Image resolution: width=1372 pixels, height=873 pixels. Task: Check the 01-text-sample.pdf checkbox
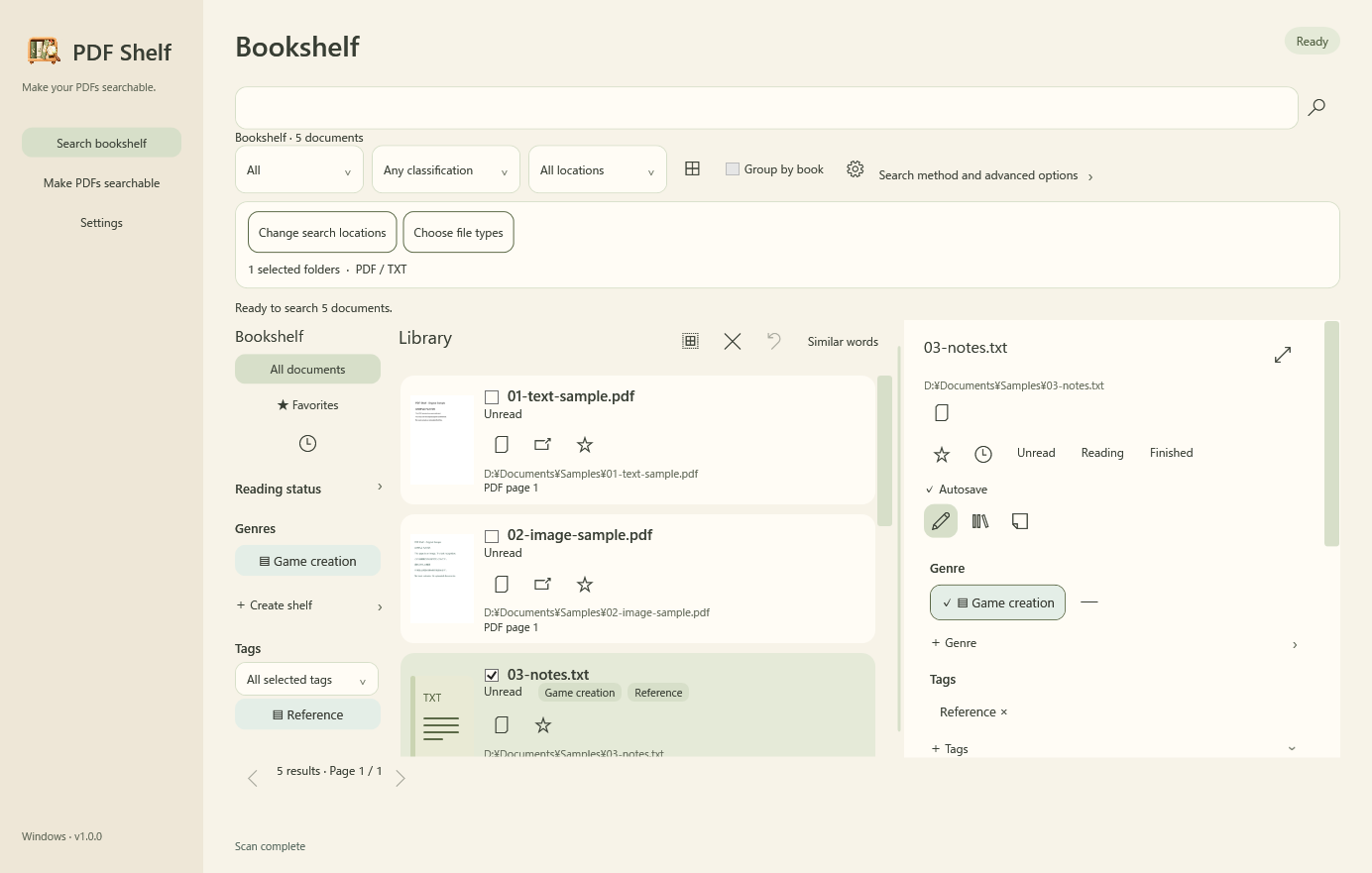tap(492, 397)
